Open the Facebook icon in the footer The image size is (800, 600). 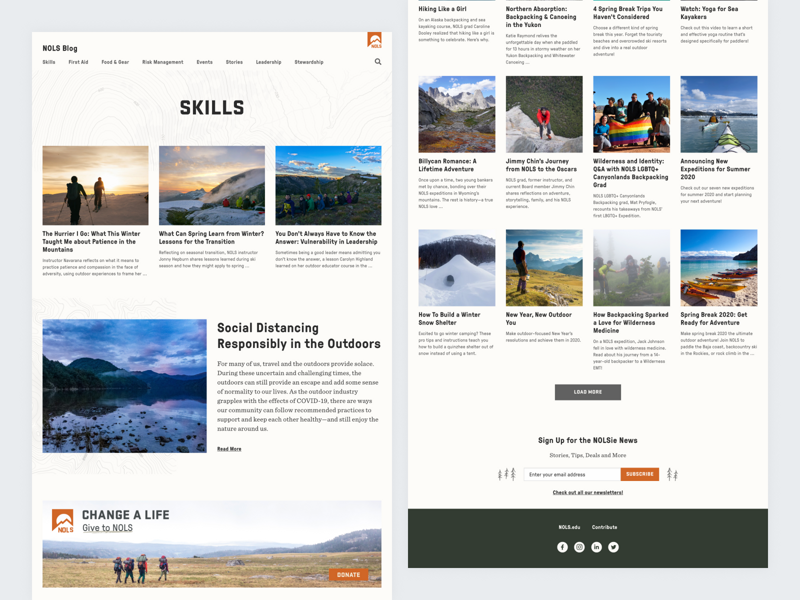(562, 547)
